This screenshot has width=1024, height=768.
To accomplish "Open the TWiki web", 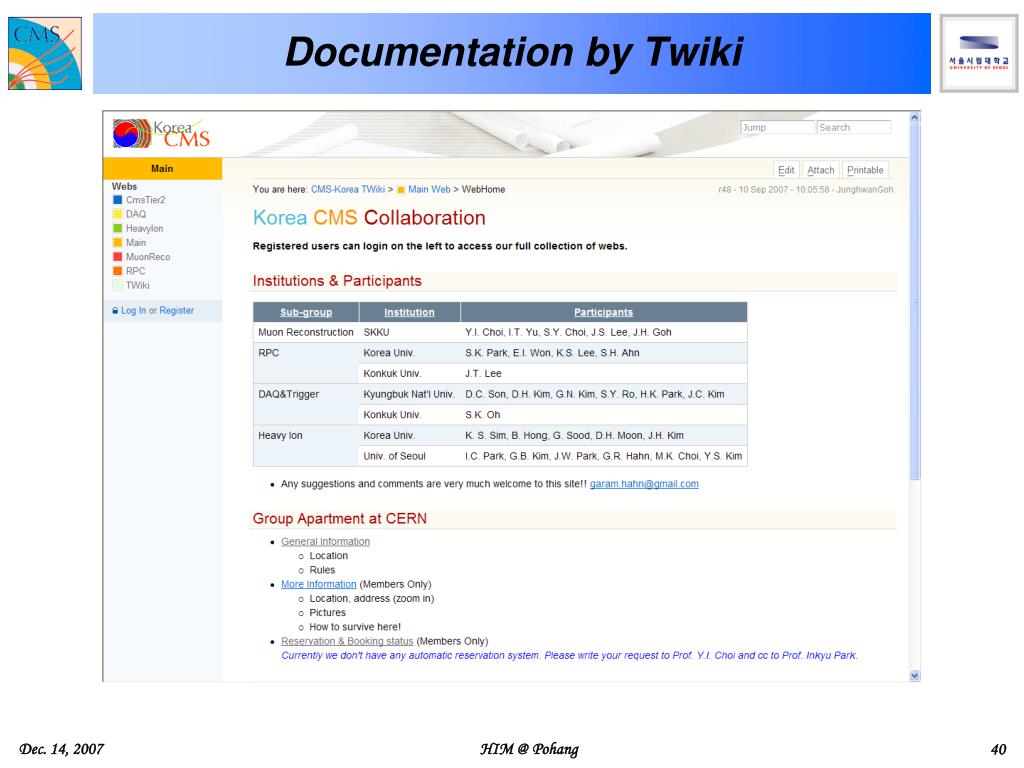I will click(x=137, y=285).
